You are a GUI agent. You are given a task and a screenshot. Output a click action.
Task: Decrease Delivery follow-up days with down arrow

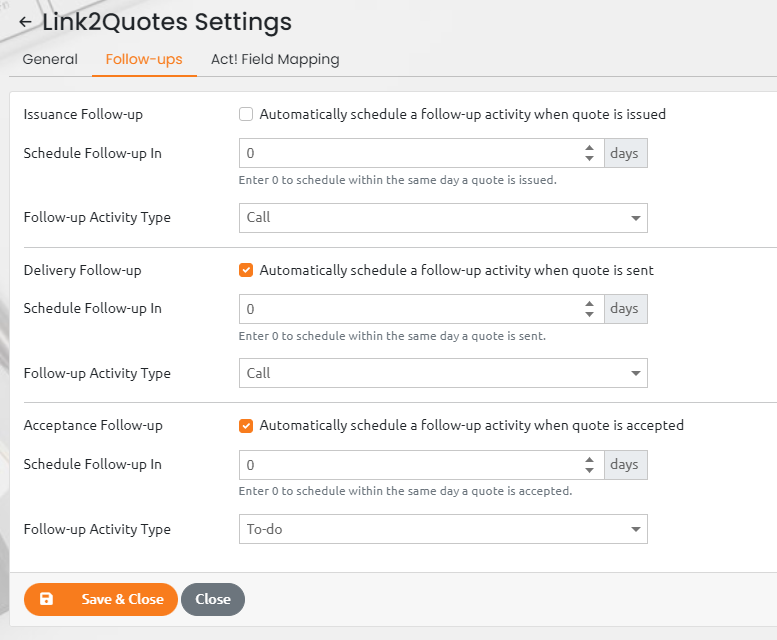pos(589,315)
